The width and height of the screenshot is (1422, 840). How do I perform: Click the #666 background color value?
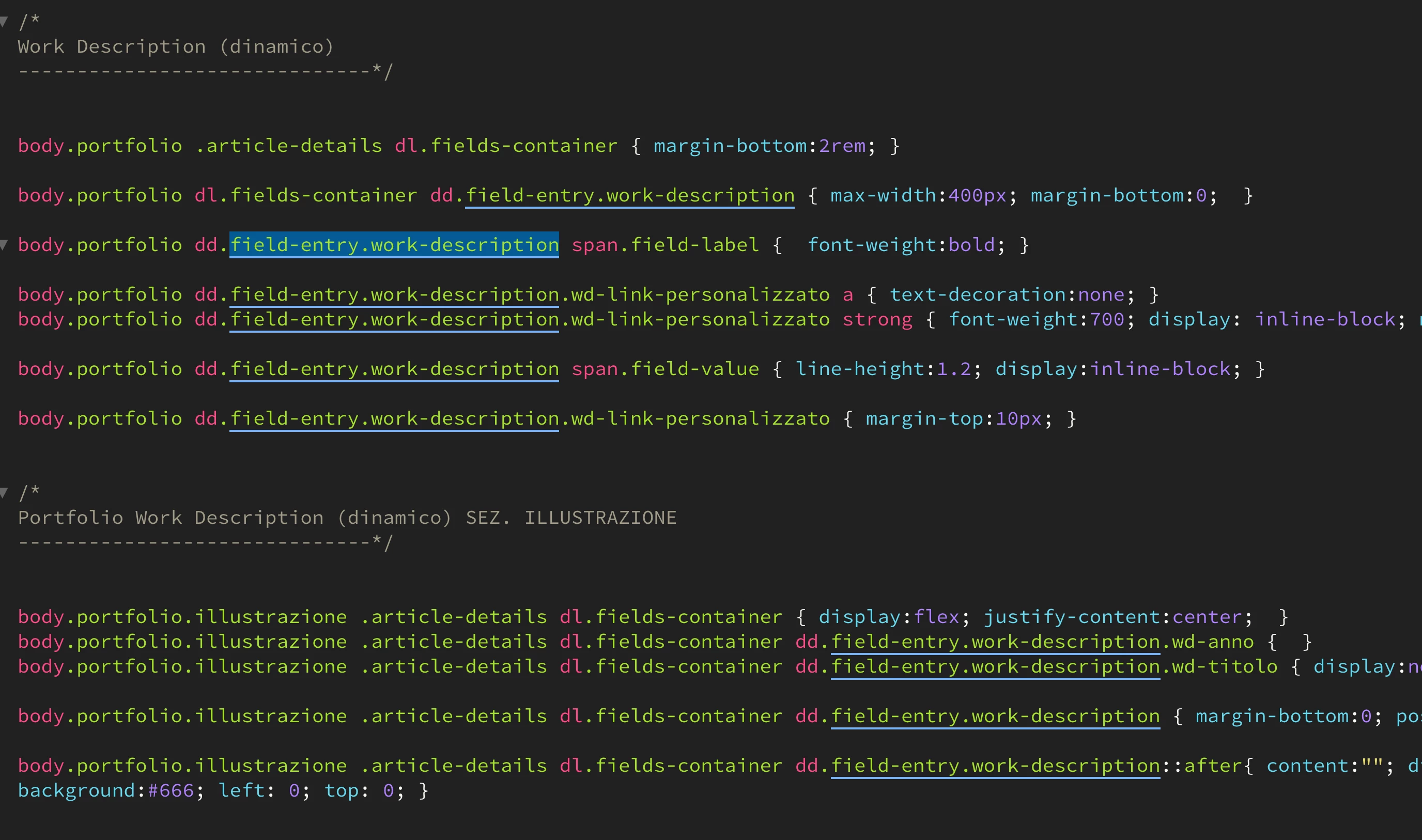pyautogui.click(x=171, y=790)
